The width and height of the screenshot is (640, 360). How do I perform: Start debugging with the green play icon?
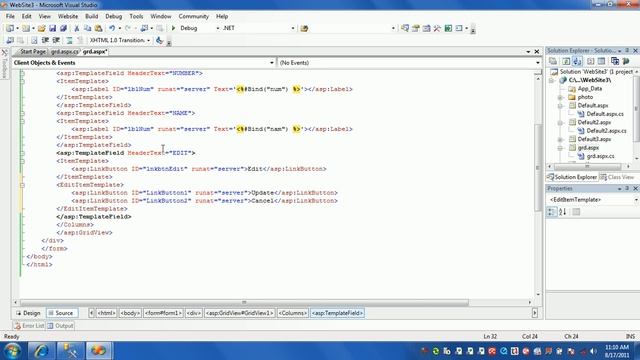(173, 28)
